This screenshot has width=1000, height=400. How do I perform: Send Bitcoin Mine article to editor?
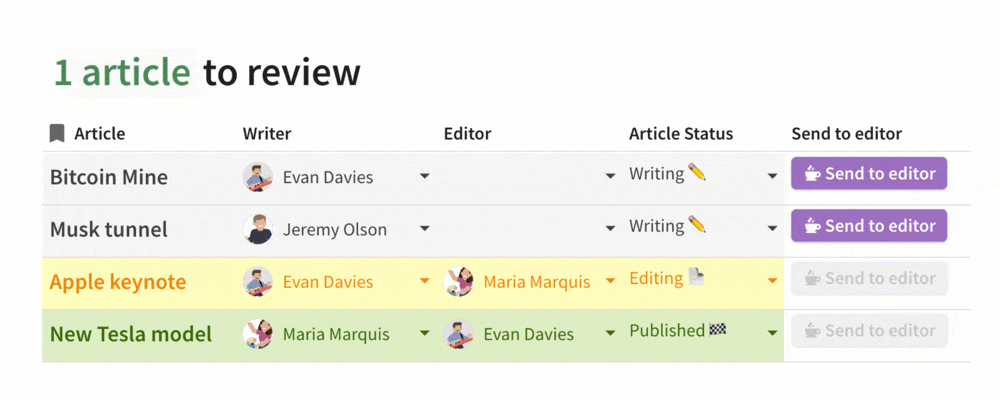pos(869,174)
